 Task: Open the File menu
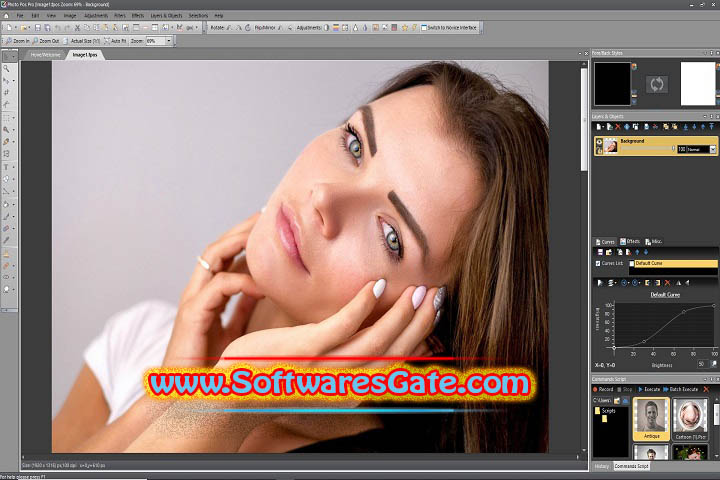coord(20,16)
